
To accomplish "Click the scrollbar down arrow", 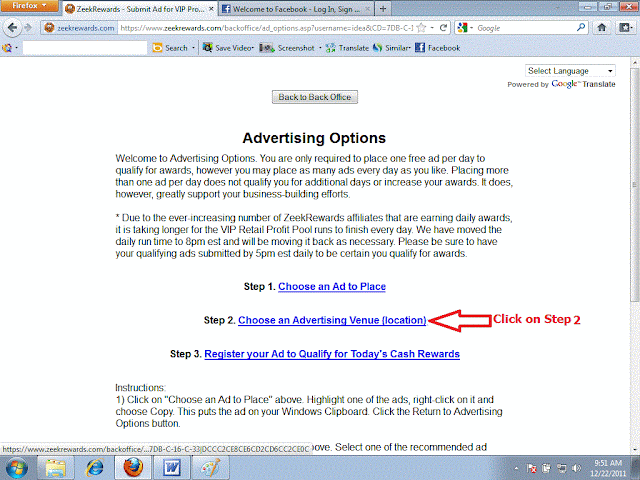I will (634, 451).
